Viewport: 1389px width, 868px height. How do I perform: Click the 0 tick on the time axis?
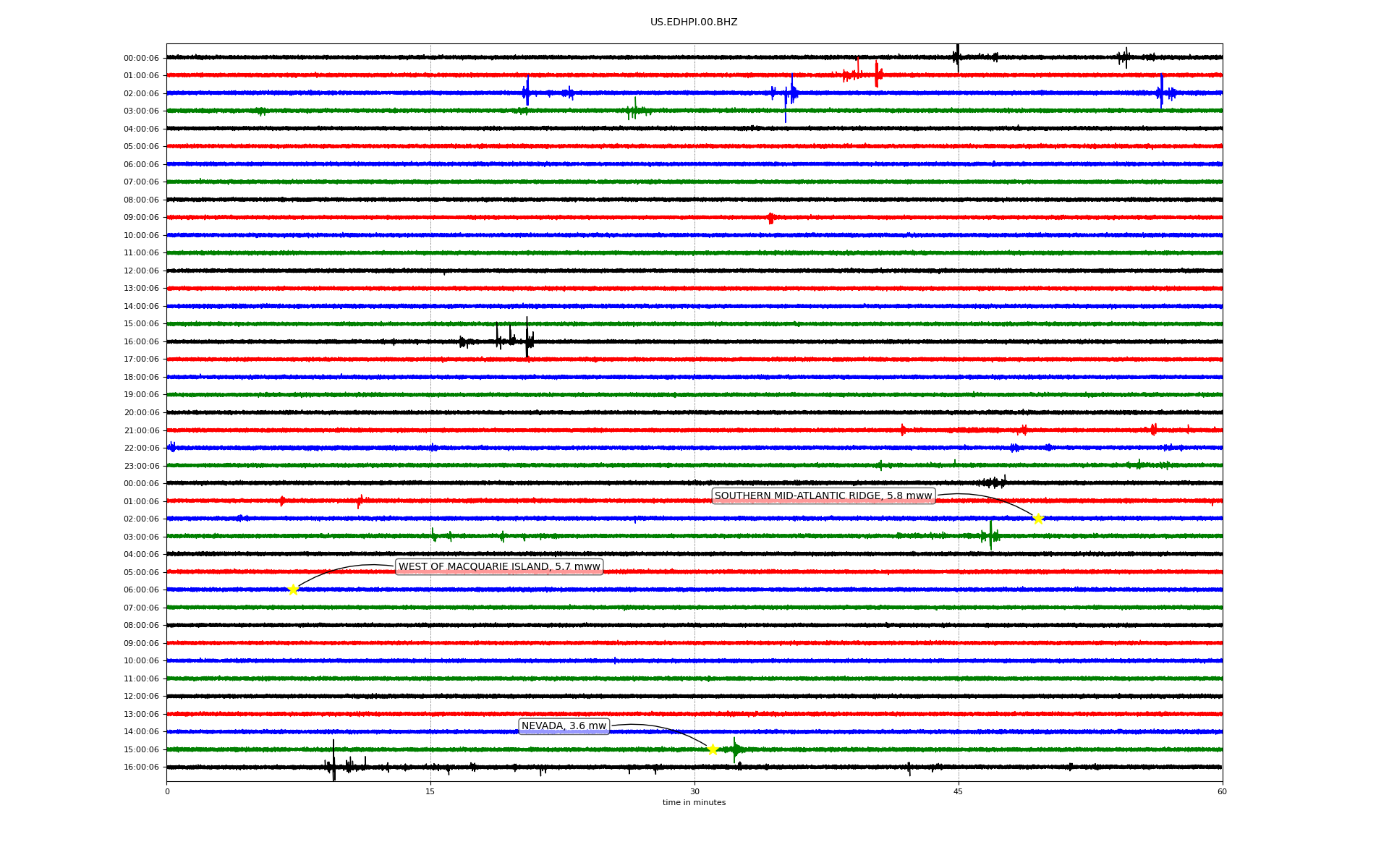click(x=167, y=791)
